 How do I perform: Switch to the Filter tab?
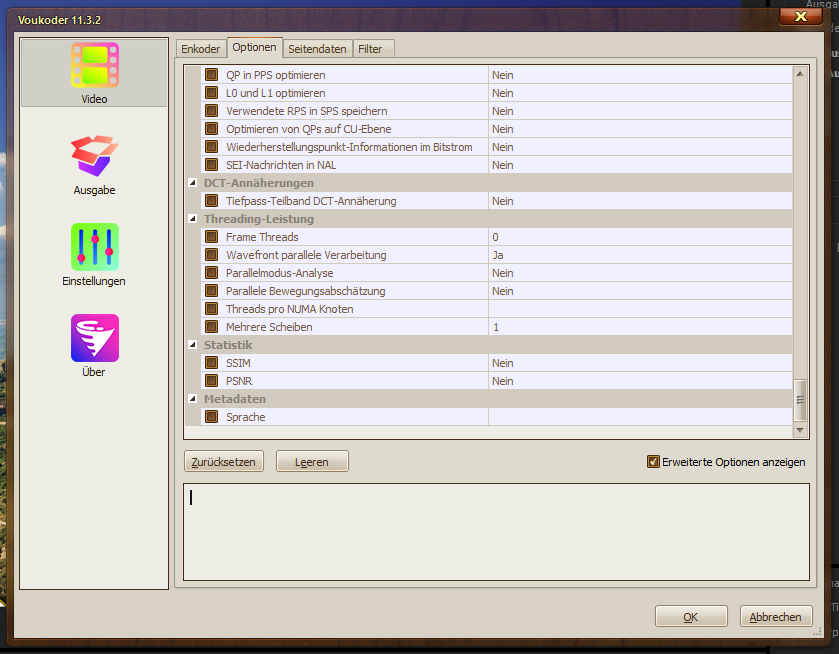tap(374, 48)
